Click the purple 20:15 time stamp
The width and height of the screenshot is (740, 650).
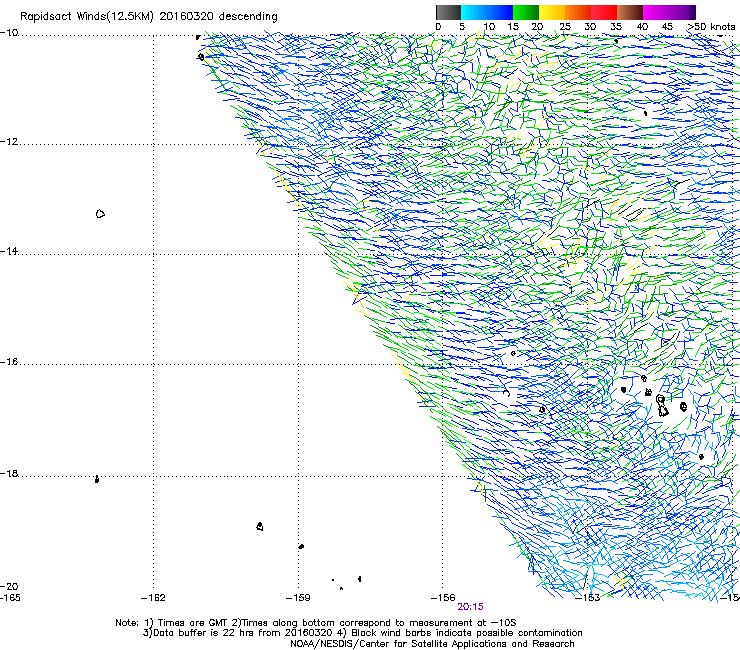tap(471, 607)
